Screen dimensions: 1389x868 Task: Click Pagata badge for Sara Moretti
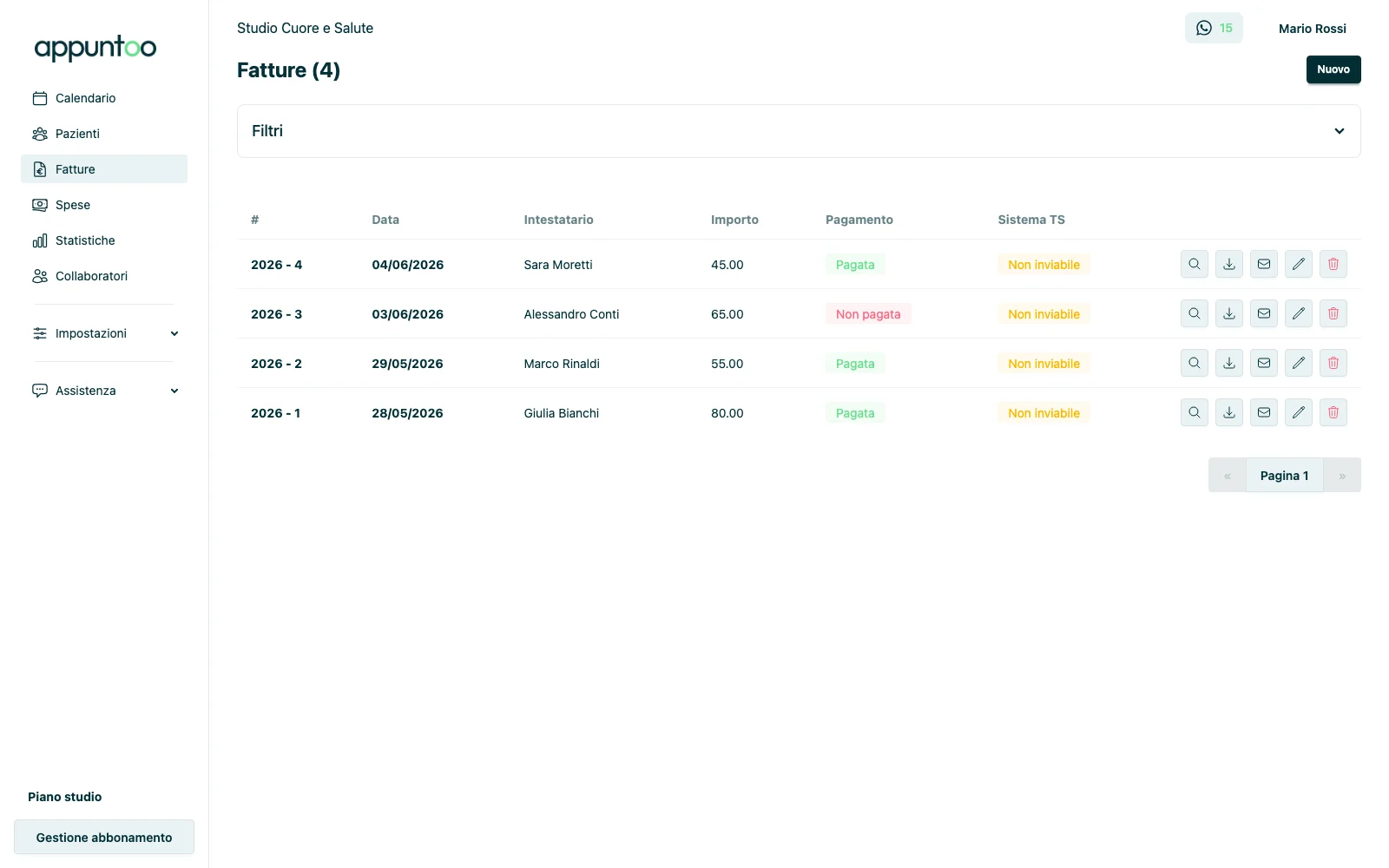coord(855,265)
